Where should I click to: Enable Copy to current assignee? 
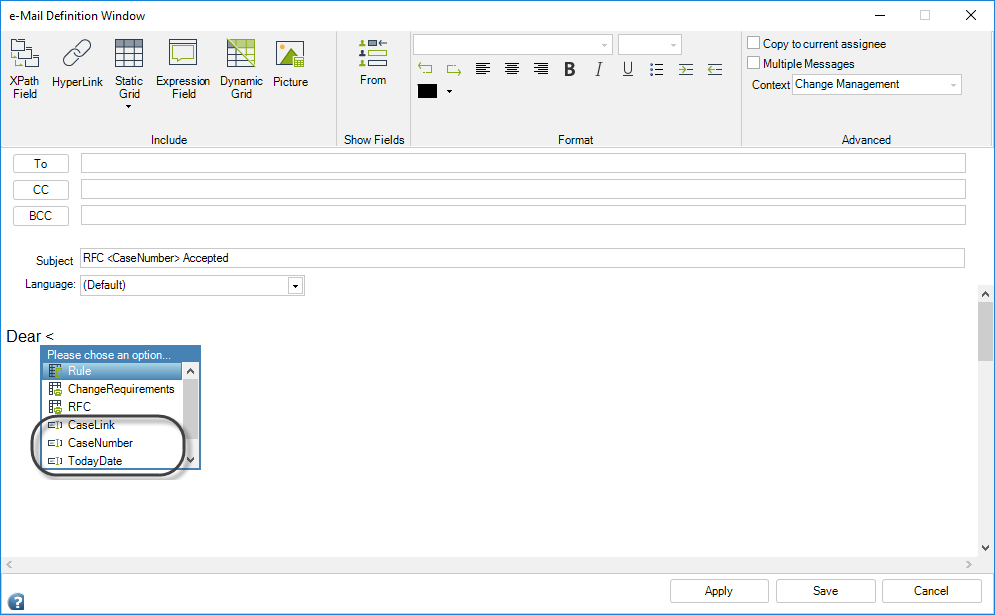[753, 43]
